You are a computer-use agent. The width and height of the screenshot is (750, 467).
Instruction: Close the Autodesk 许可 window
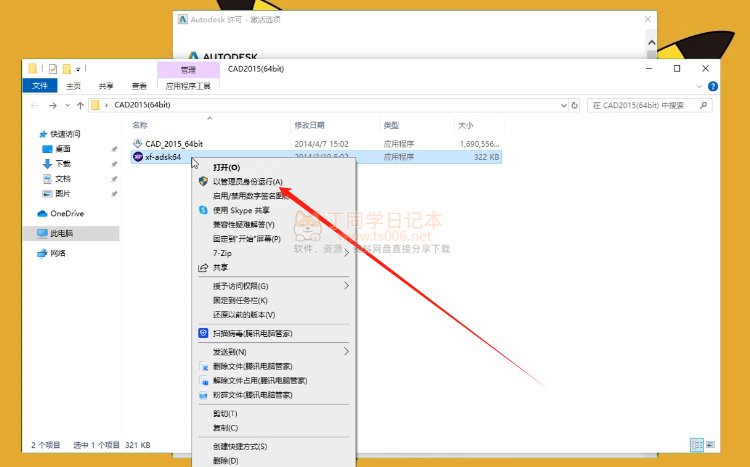click(648, 19)
